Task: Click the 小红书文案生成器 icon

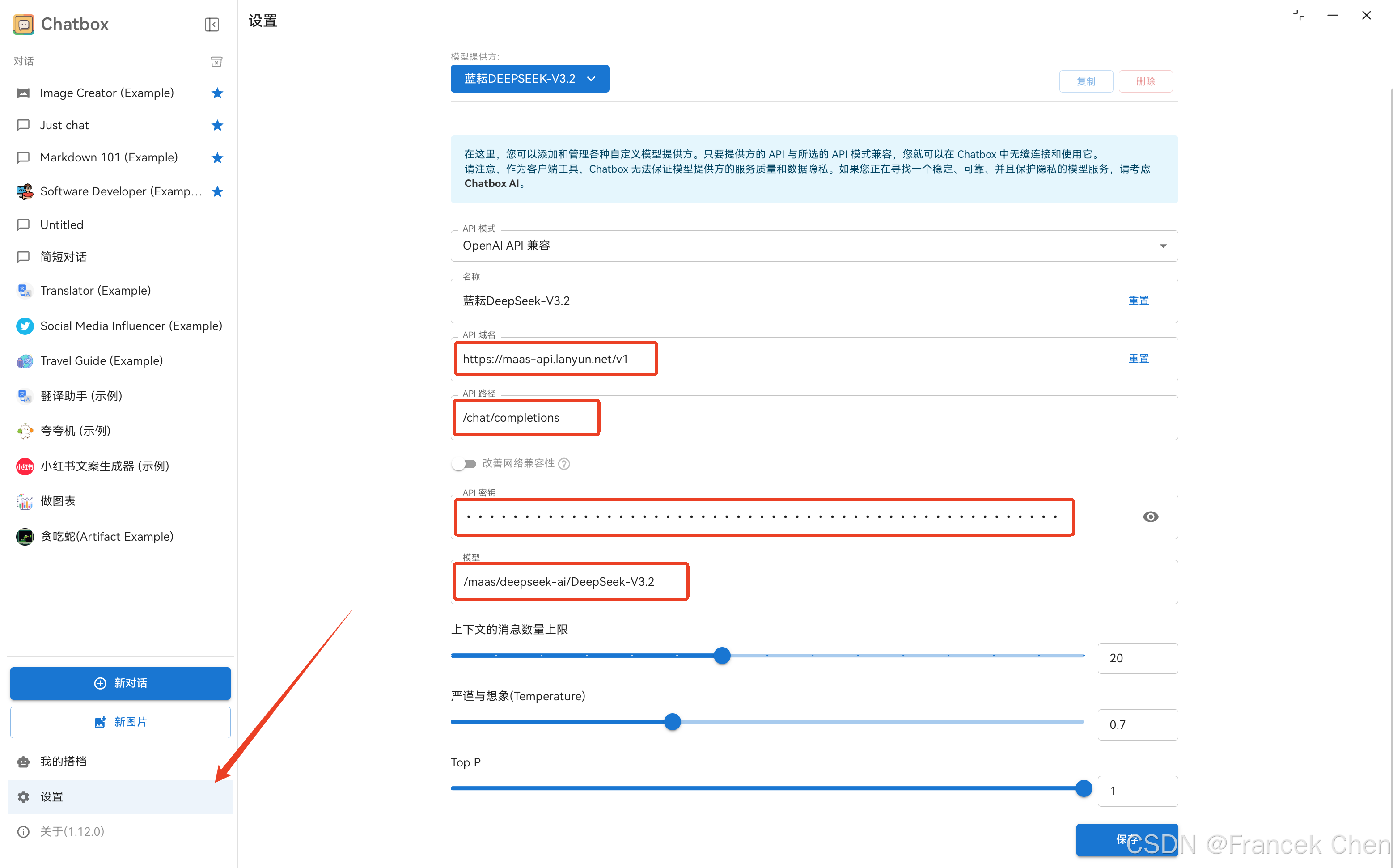Action: click(x=24, y=466)
